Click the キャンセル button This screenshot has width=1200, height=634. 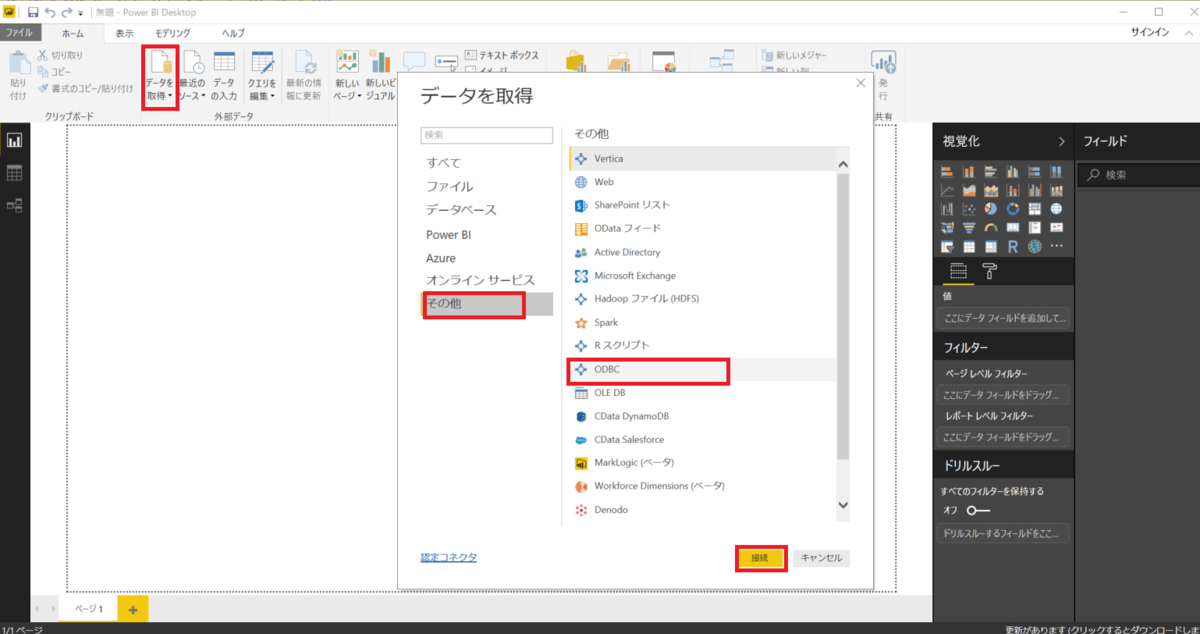click(821, 558)
